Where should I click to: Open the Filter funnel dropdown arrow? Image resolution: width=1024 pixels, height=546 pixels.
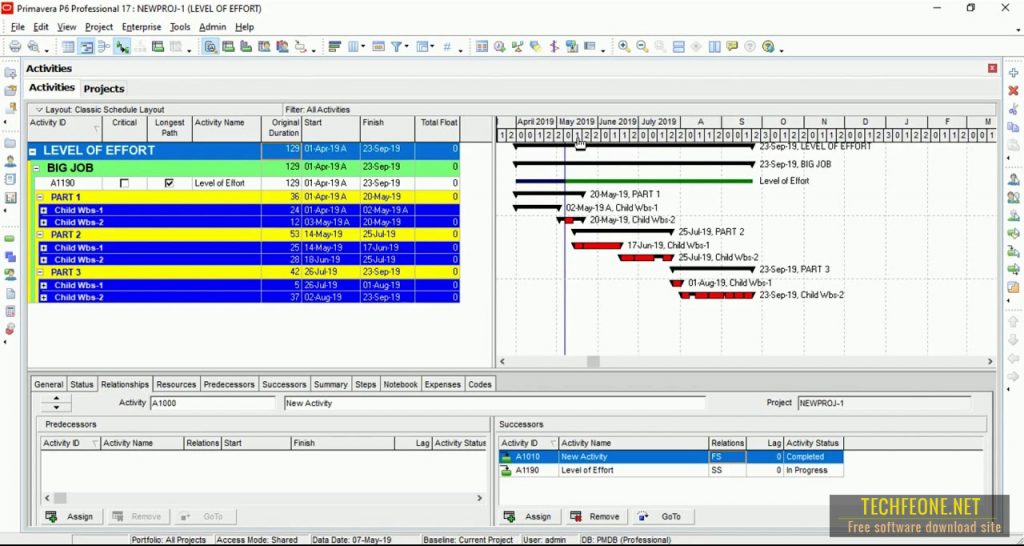(406, 46)
